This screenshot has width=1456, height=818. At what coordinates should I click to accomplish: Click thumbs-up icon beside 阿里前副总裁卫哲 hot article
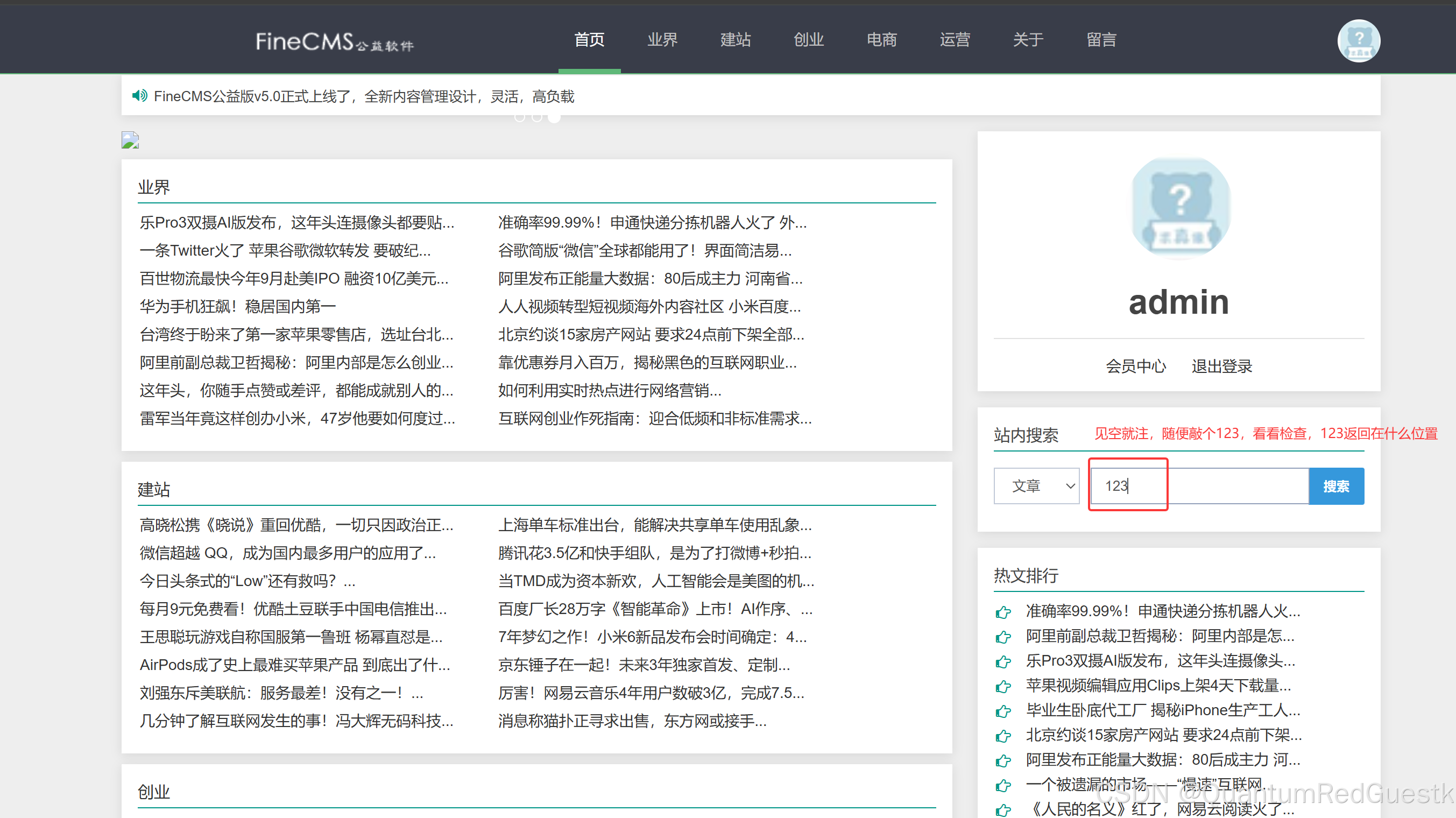pyautogui.click(x=1003, y=637)
